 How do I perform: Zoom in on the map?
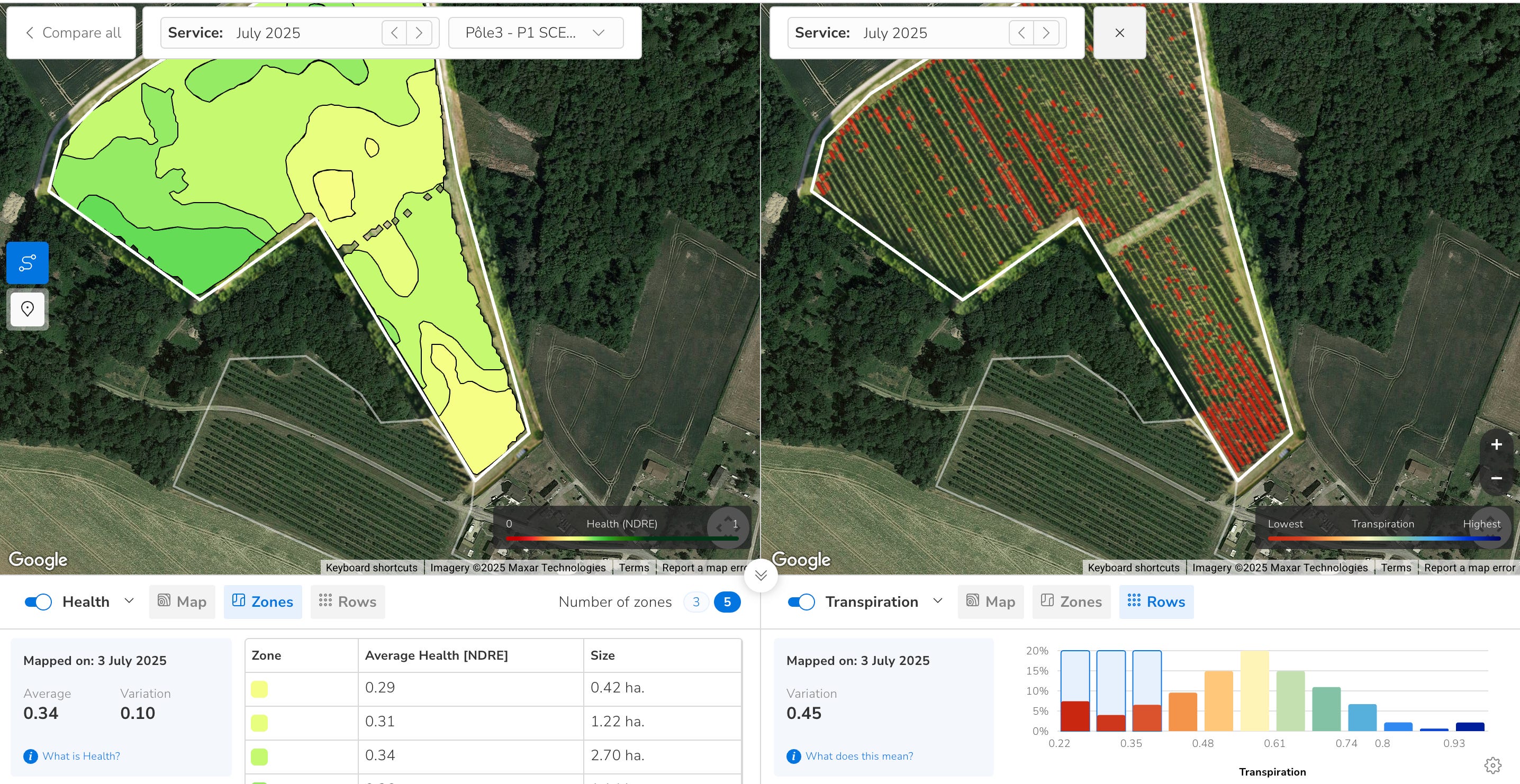point(1496,445)
